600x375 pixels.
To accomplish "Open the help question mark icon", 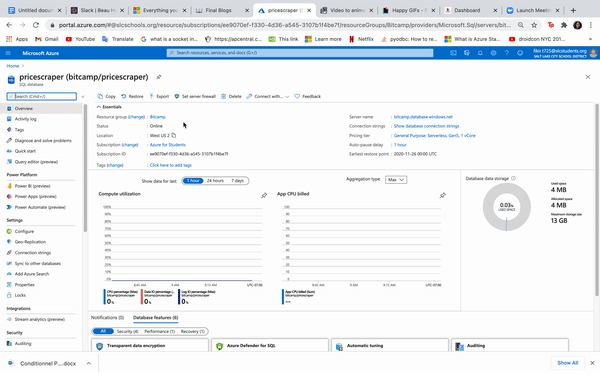I will click(507, 53).
